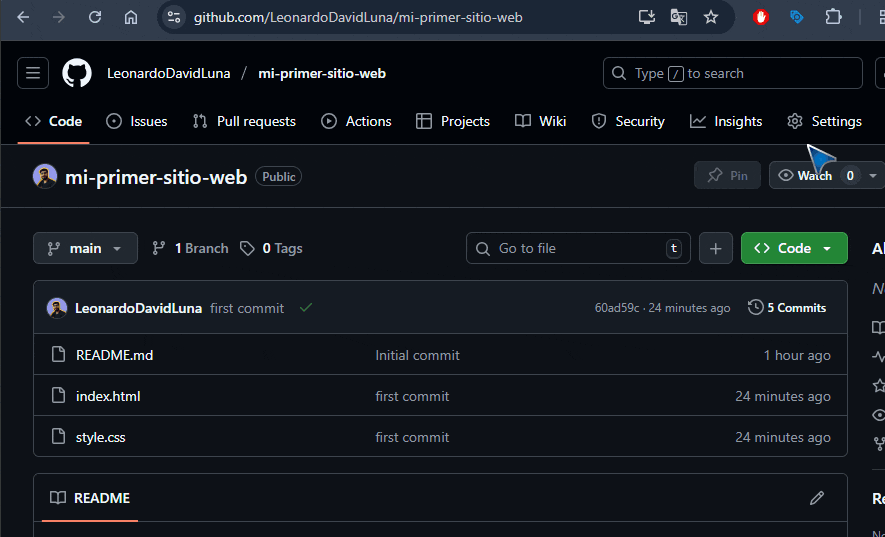This screenshot has width=885, height=537.
Task: Focus the Go to file search field
Action: 578,248
